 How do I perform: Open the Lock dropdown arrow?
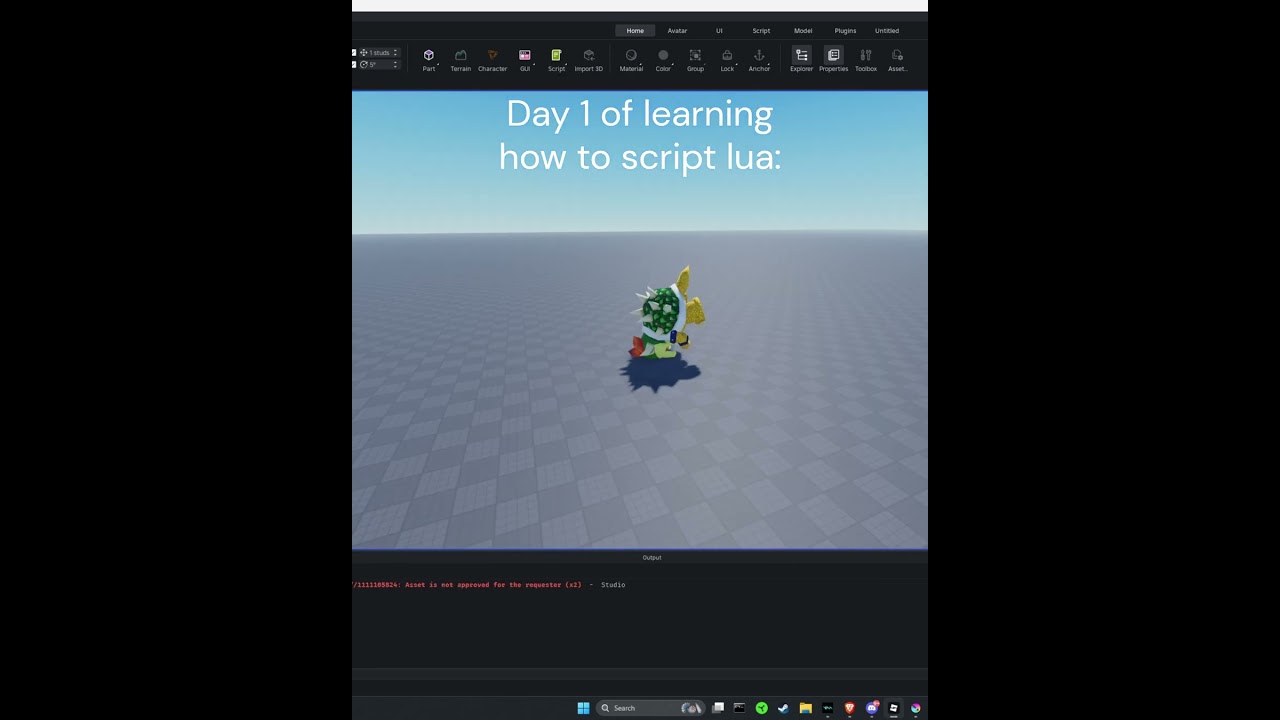[x=735, y=65]
